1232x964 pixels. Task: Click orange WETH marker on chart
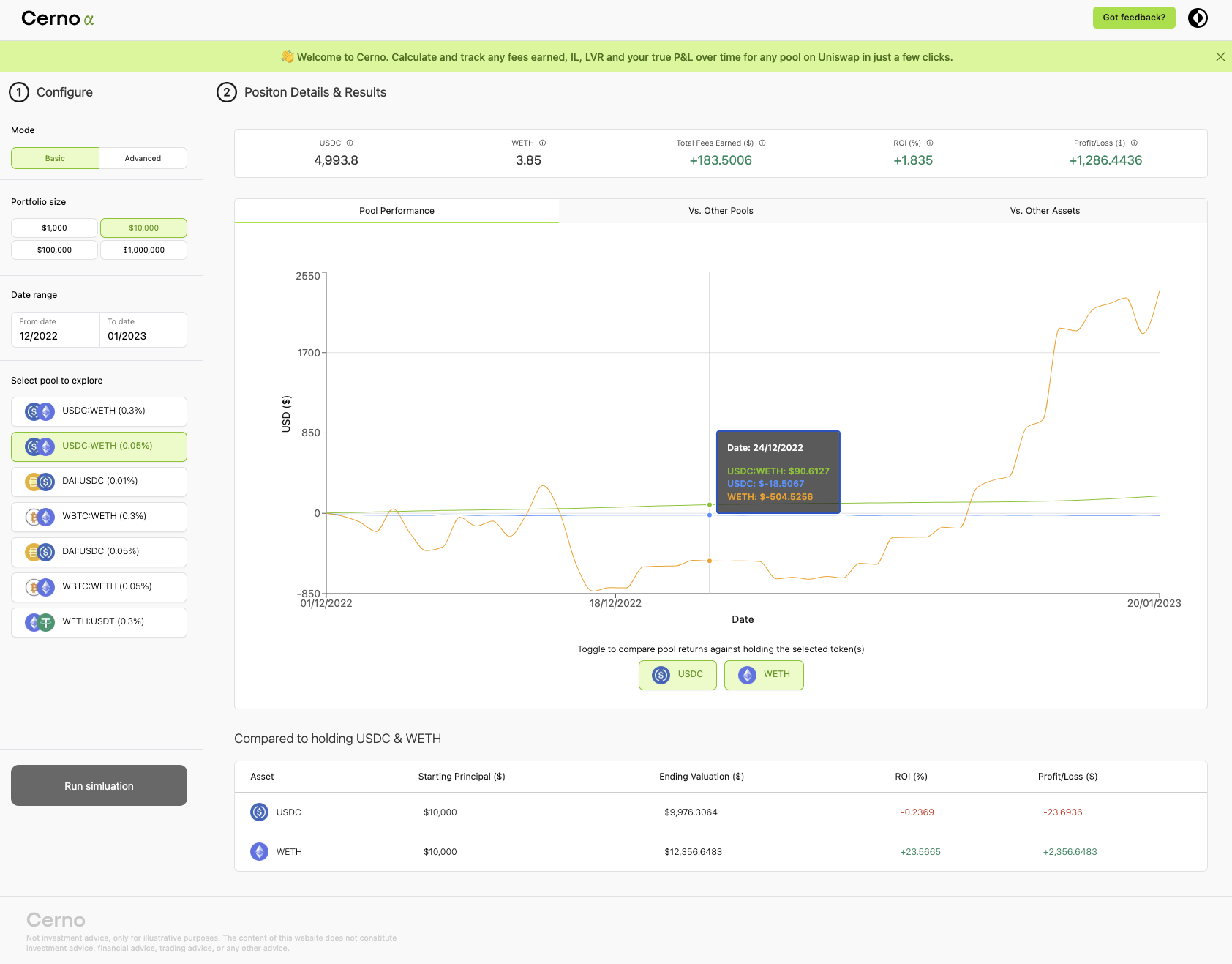pyautogui.click(x=710, y=561)
